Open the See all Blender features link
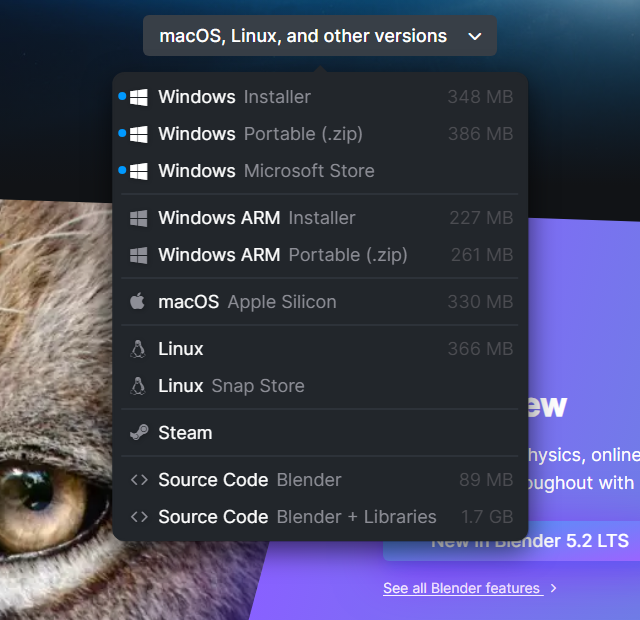Image resolution: width=640 pixels, height=620 pixels. coord(463,588)
